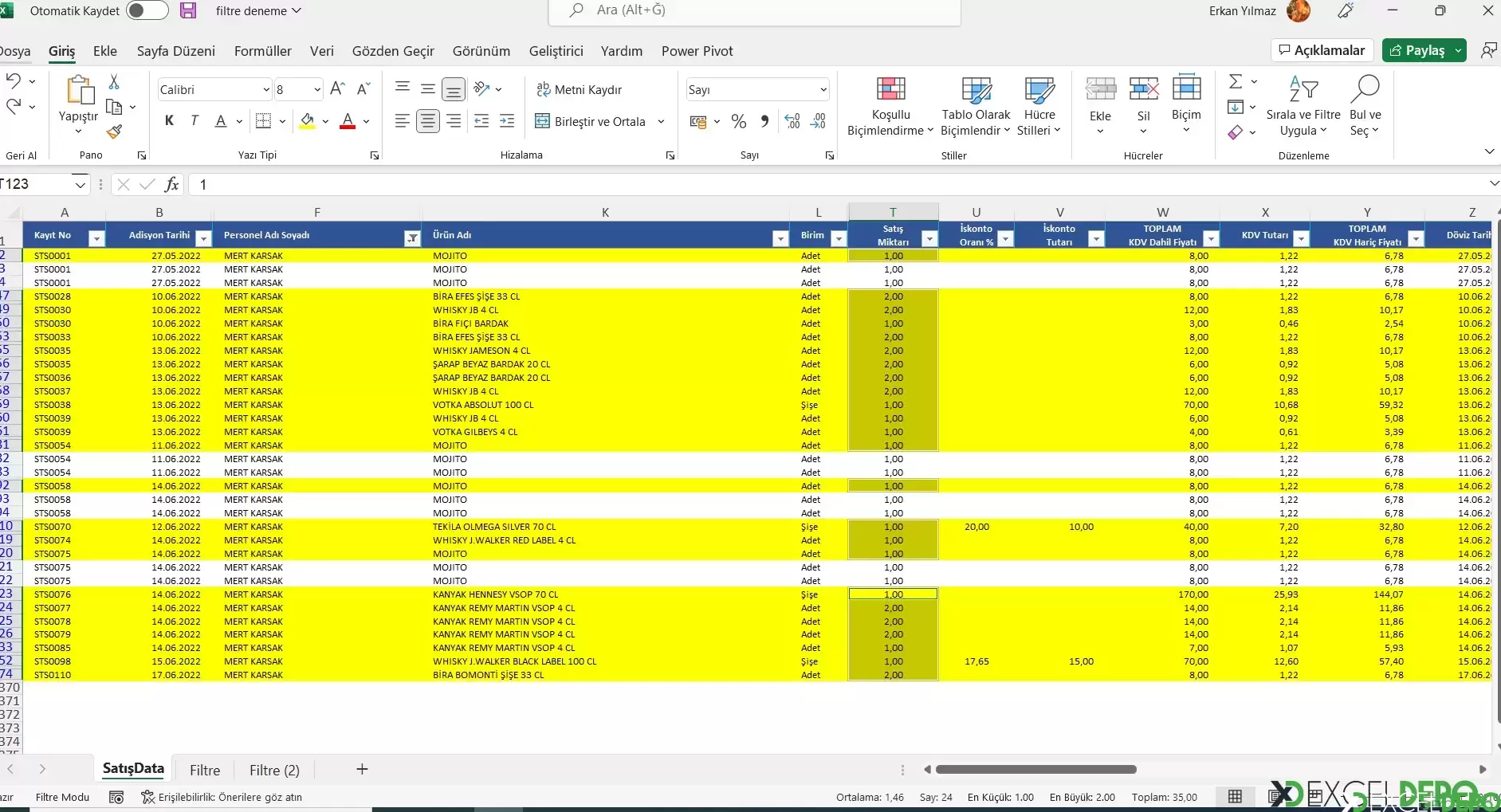1501x812 pixels.
Task: Open the Kayıt No filter dropdown
Action: coord(96,238)
